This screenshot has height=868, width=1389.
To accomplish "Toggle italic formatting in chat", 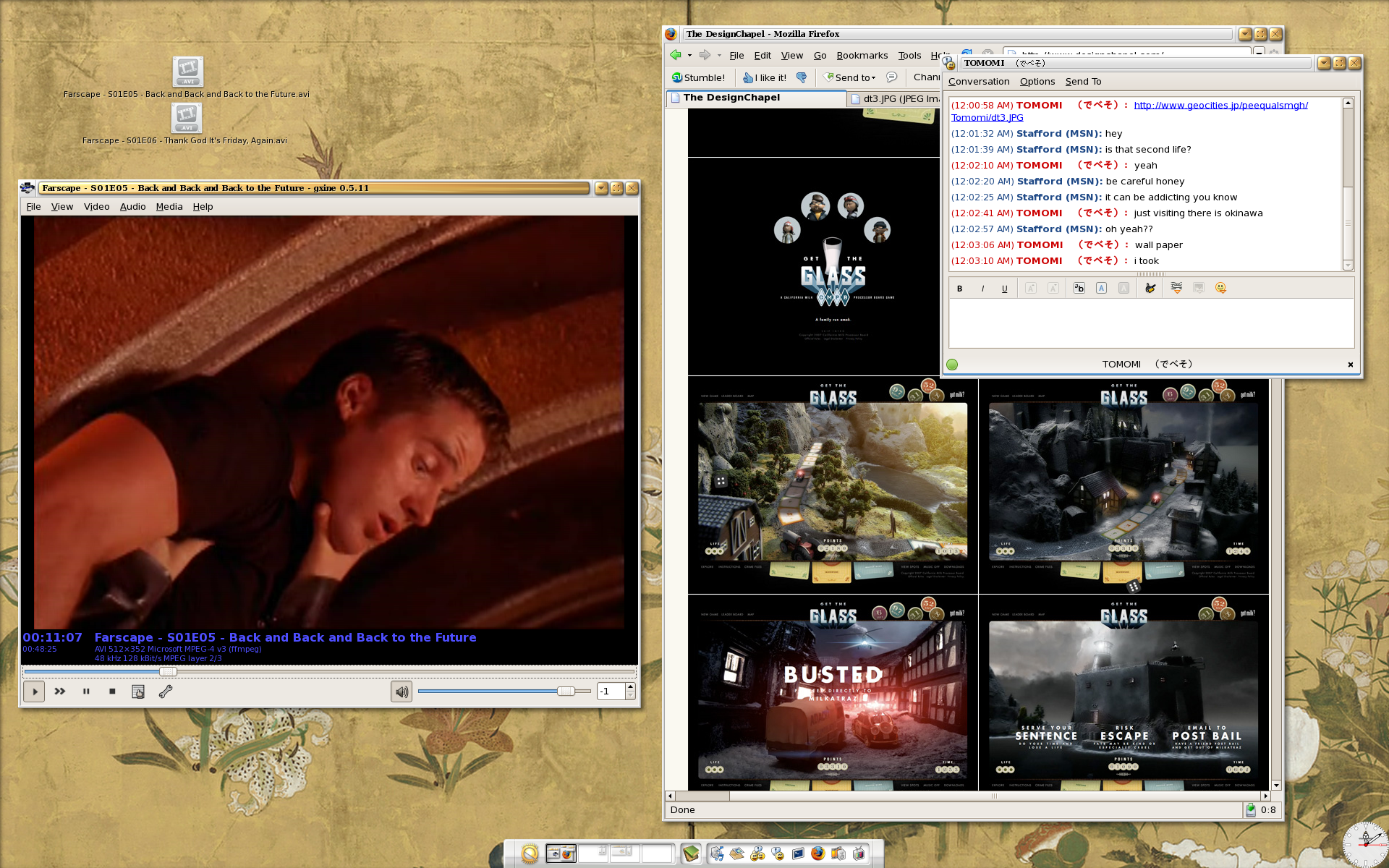I will point(982,289).
